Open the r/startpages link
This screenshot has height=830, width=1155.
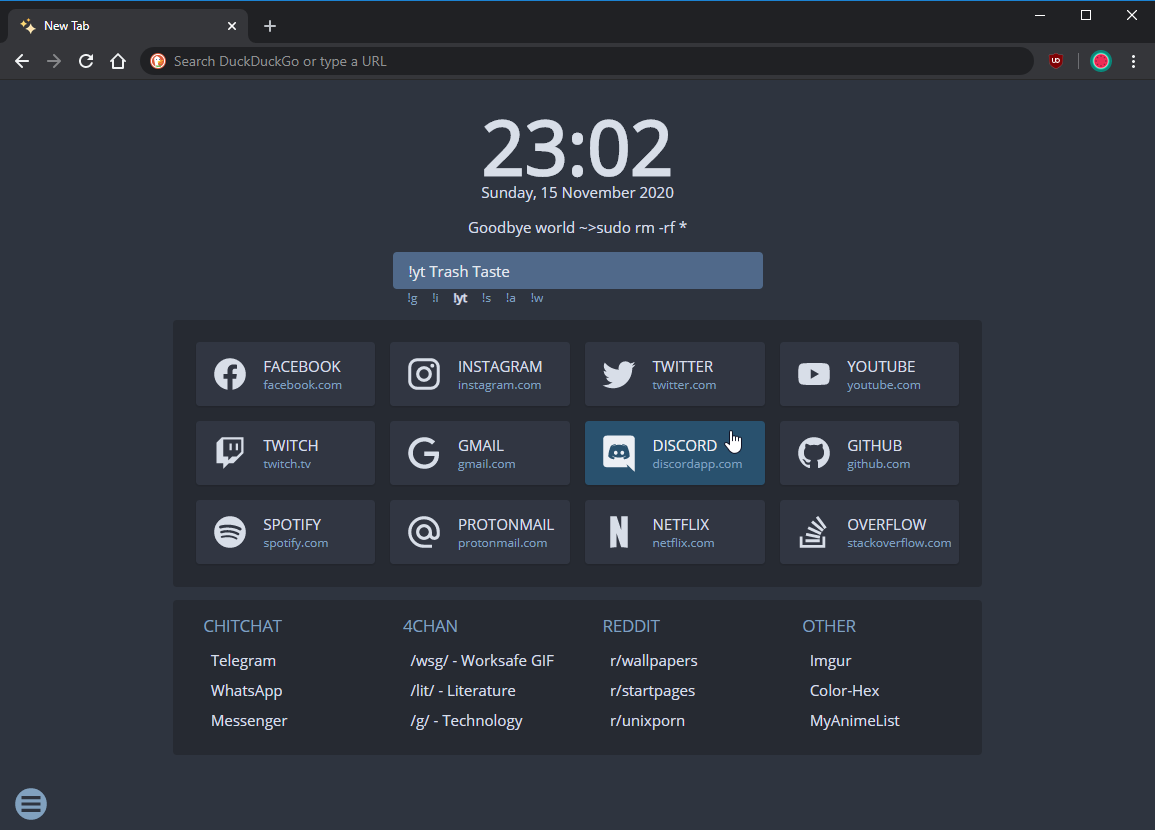[653, 691]
